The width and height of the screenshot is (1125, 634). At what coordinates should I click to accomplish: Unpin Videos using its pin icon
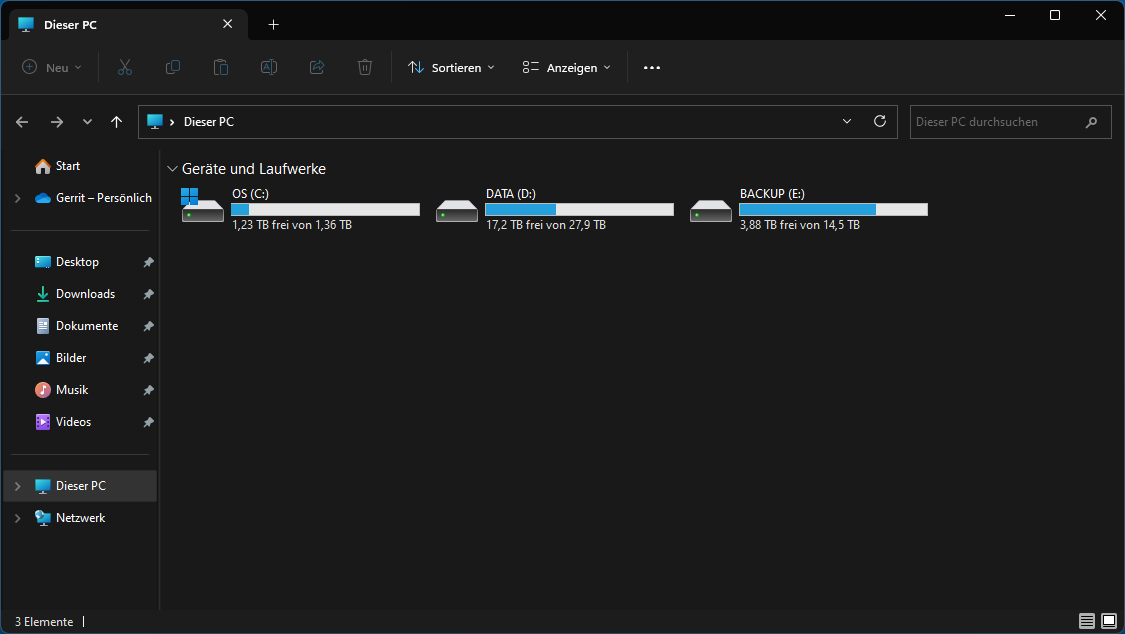point(149,422)
